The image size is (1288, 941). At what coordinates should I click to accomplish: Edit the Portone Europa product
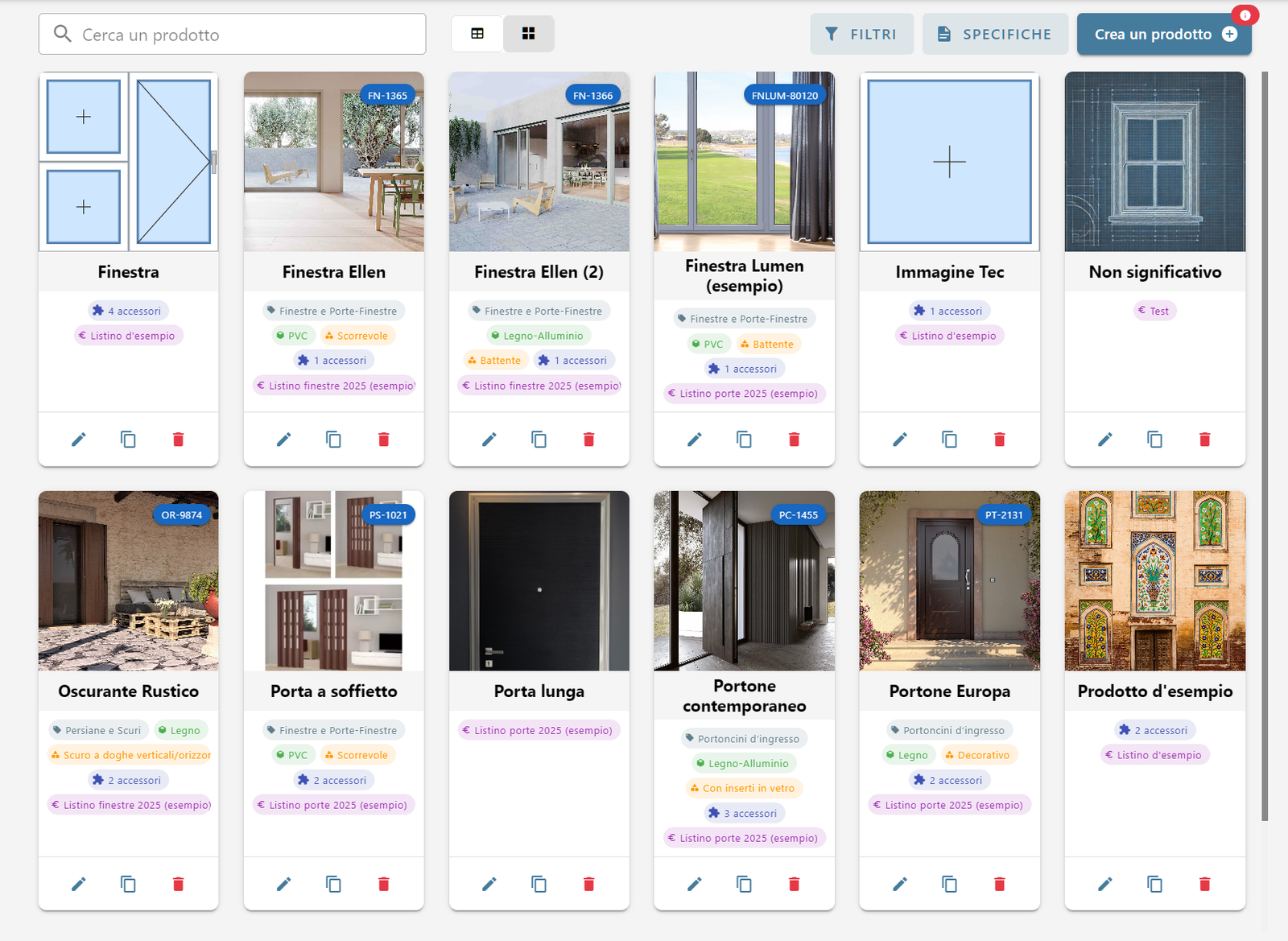coord(900,885)
